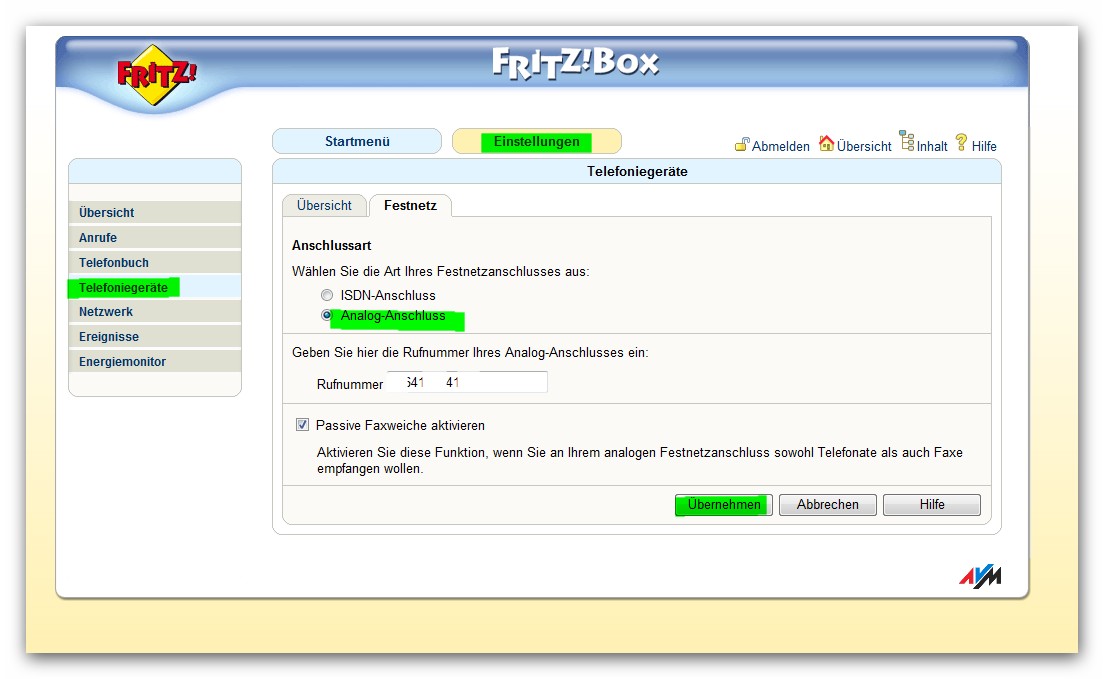The height and width of the screenshot is (679, 1104).
Task: Open Telefonbuch in the sidebar
Action: (155, 262)
